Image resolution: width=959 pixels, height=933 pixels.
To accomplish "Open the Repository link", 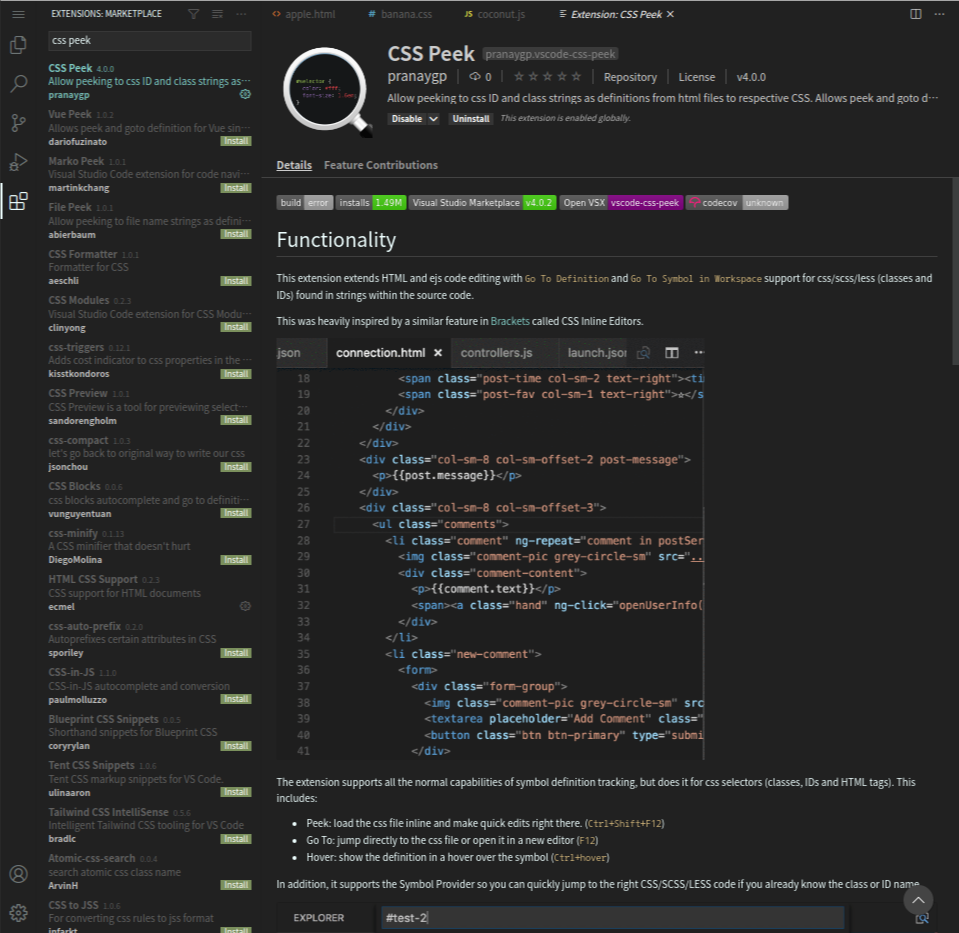I will tap(630, 77).
